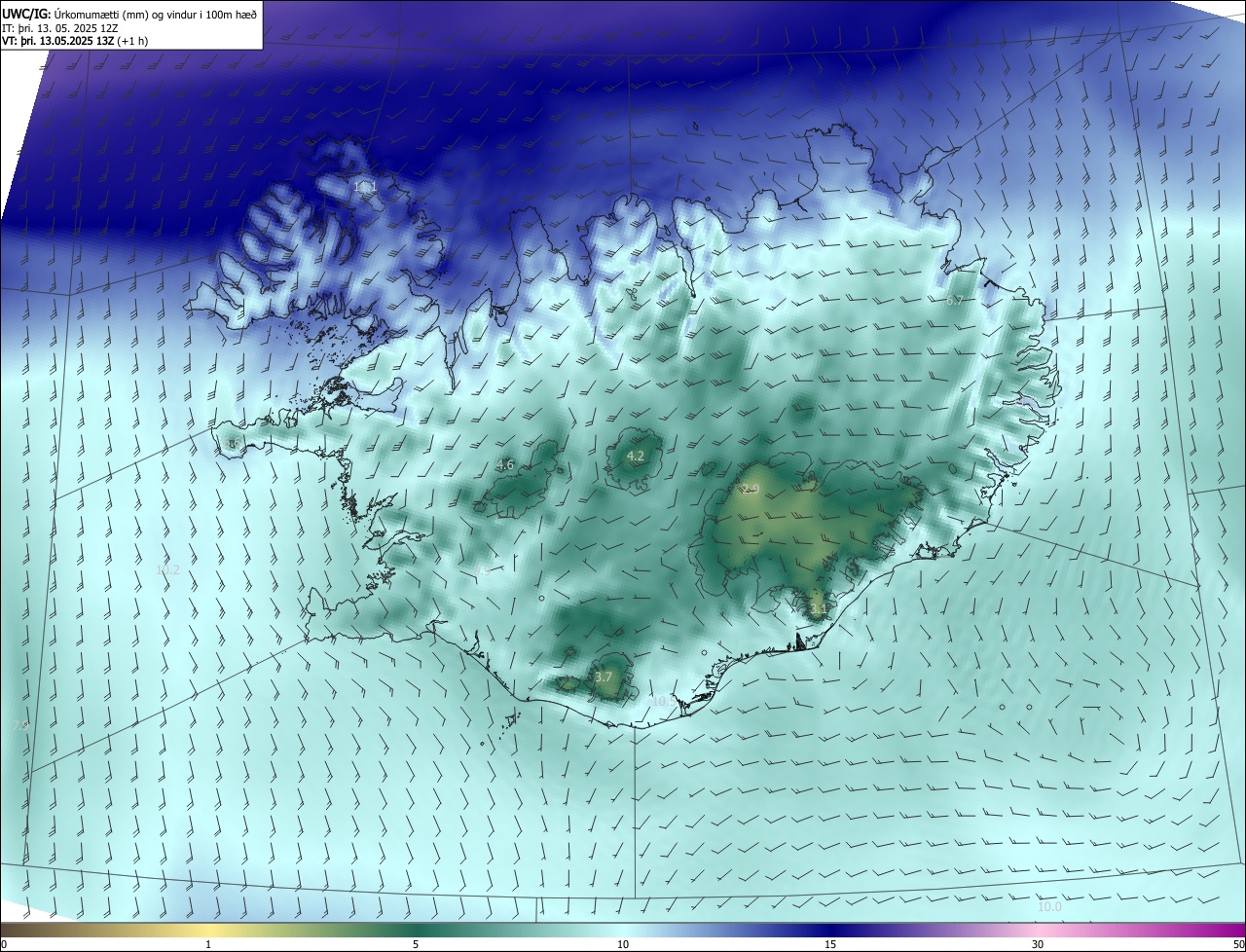This screenshot has height=952, width=1246.
Task: Click the '1' tick on the colour bar
Action: click(208, 944)
